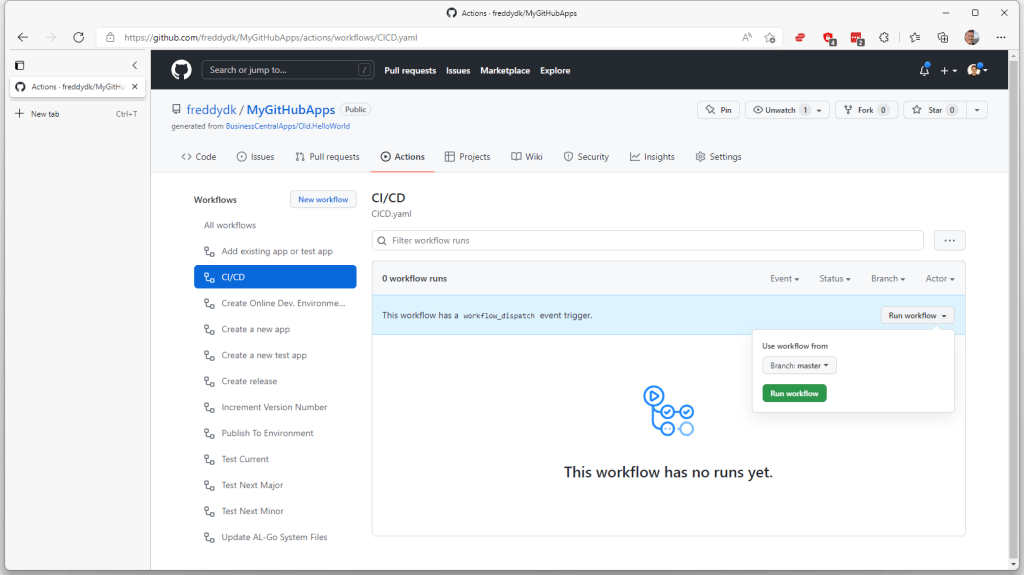Select the Create release workflow
The height and width of the screenshot is (575, 1024).
click(x=249, y=381)
